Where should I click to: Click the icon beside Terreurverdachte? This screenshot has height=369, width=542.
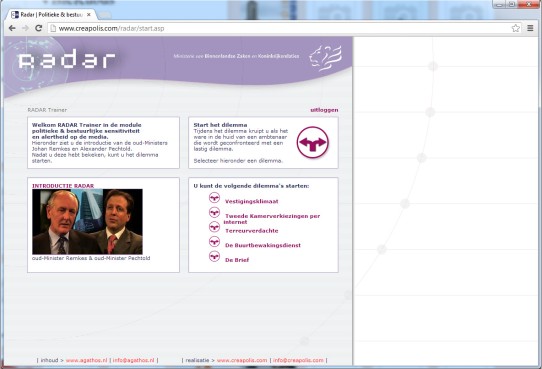coord(214,227)
